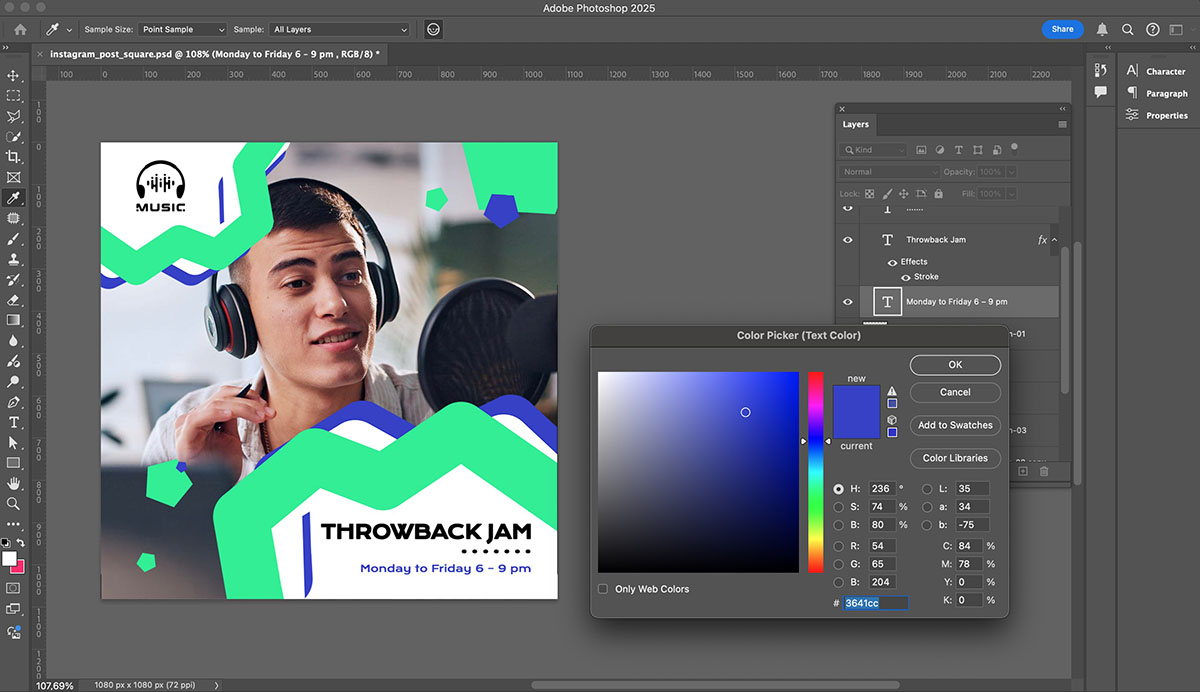This screenshot has height=692, width=1200.
Task: Select the Crop tool in the toolbar
Action: (x=14, y=157)
